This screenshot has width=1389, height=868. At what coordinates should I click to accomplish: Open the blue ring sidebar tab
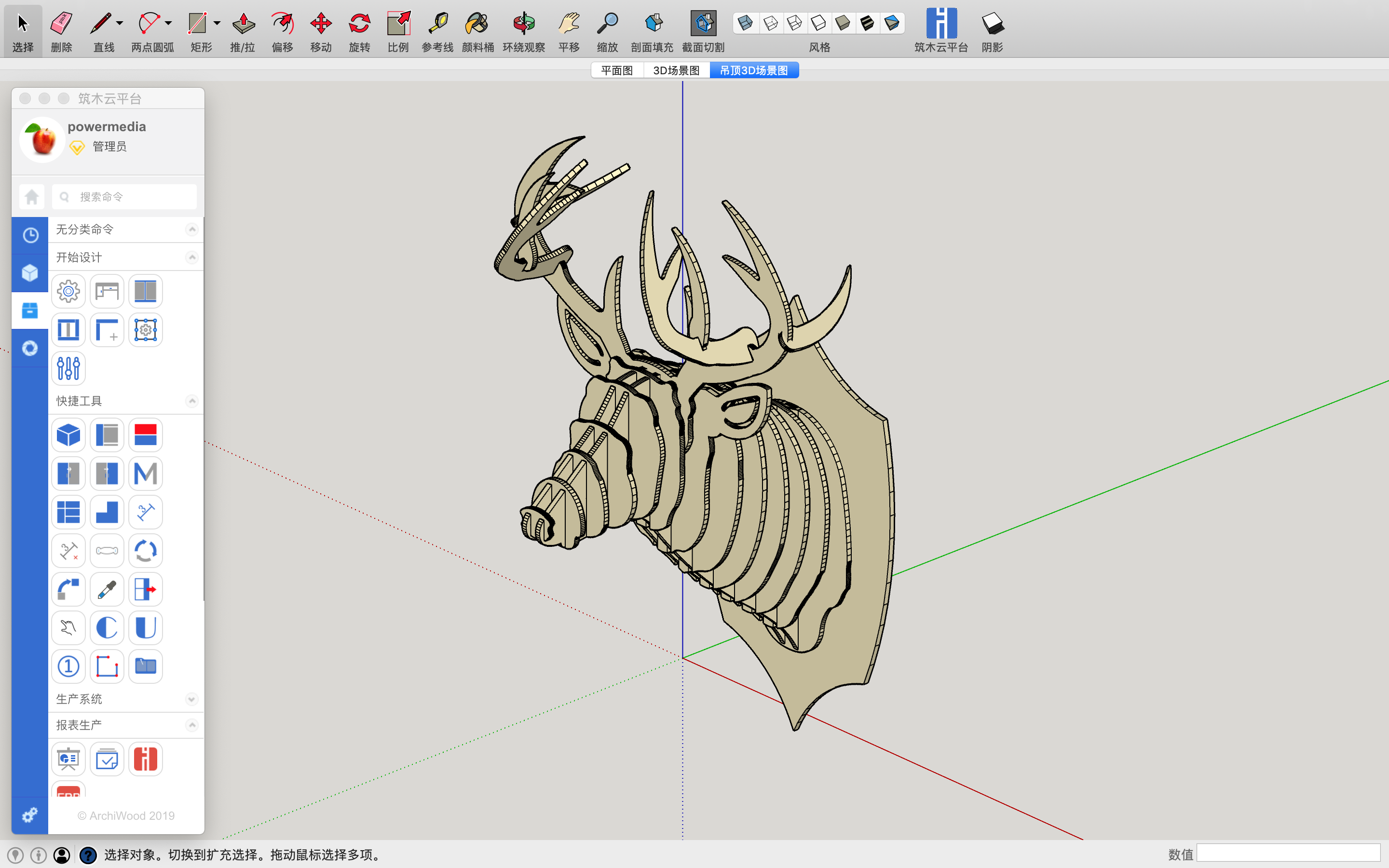click(30, 349)
